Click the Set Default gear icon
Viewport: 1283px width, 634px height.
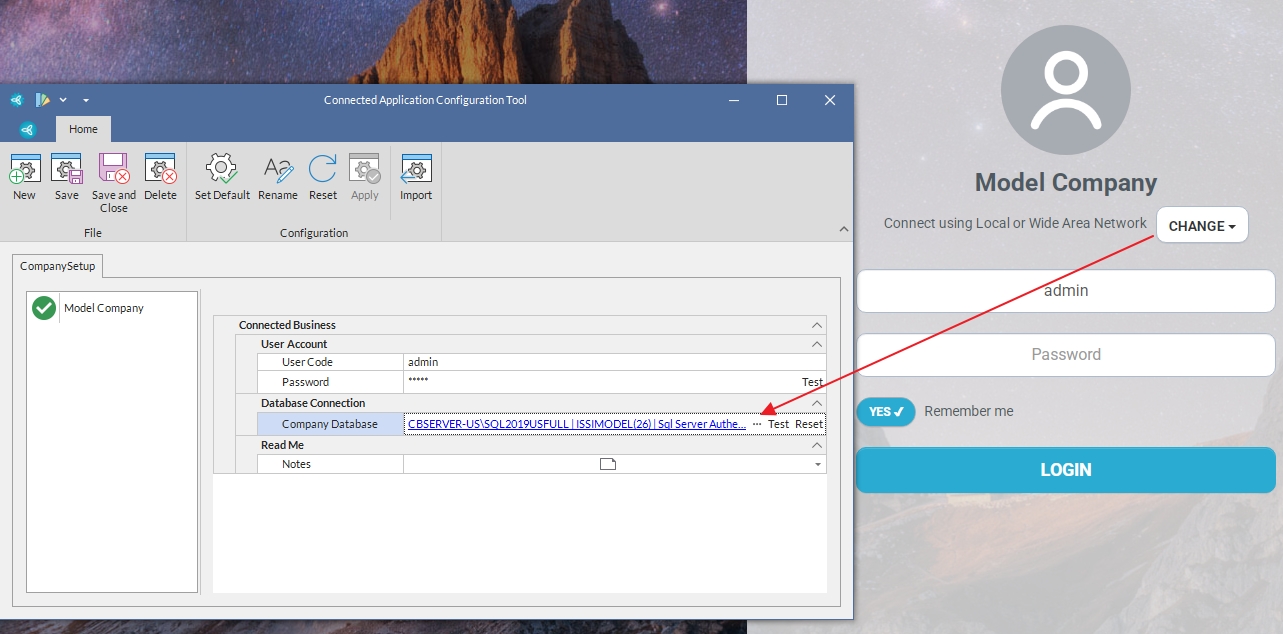point(222,169)
